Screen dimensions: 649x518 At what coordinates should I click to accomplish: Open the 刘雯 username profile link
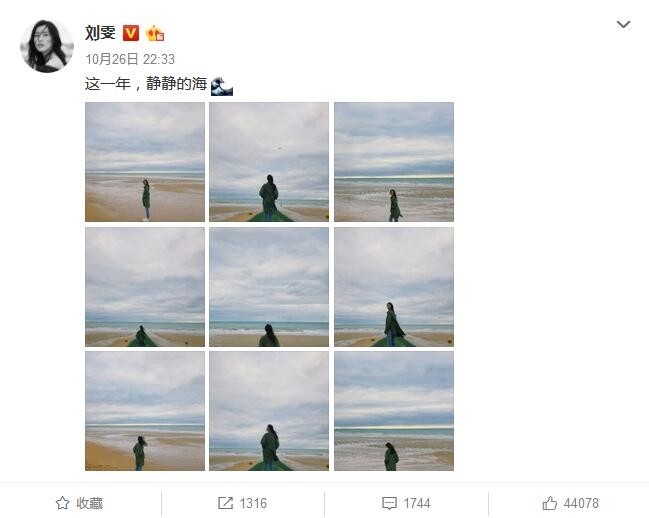click(x=100, y=33)
